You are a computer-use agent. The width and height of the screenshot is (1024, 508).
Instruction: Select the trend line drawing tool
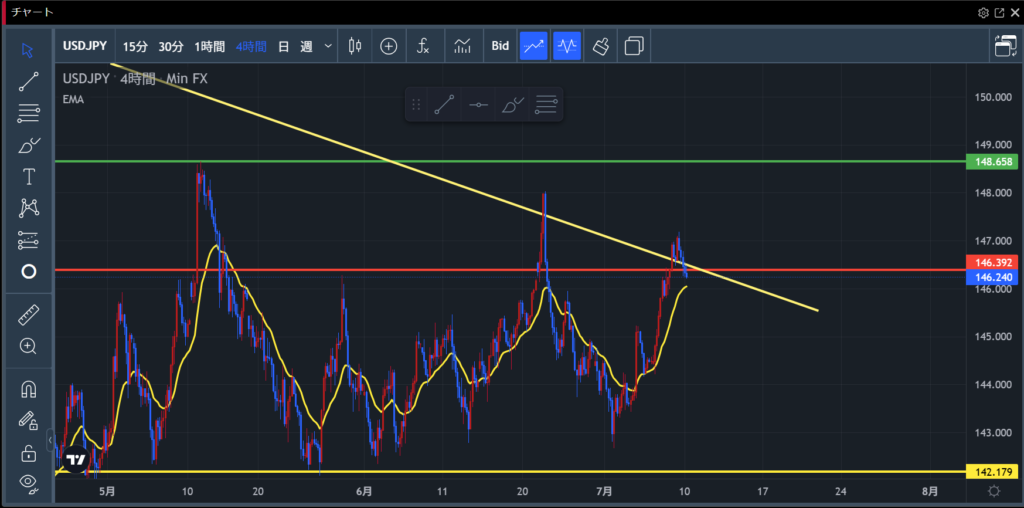[28, 82]
